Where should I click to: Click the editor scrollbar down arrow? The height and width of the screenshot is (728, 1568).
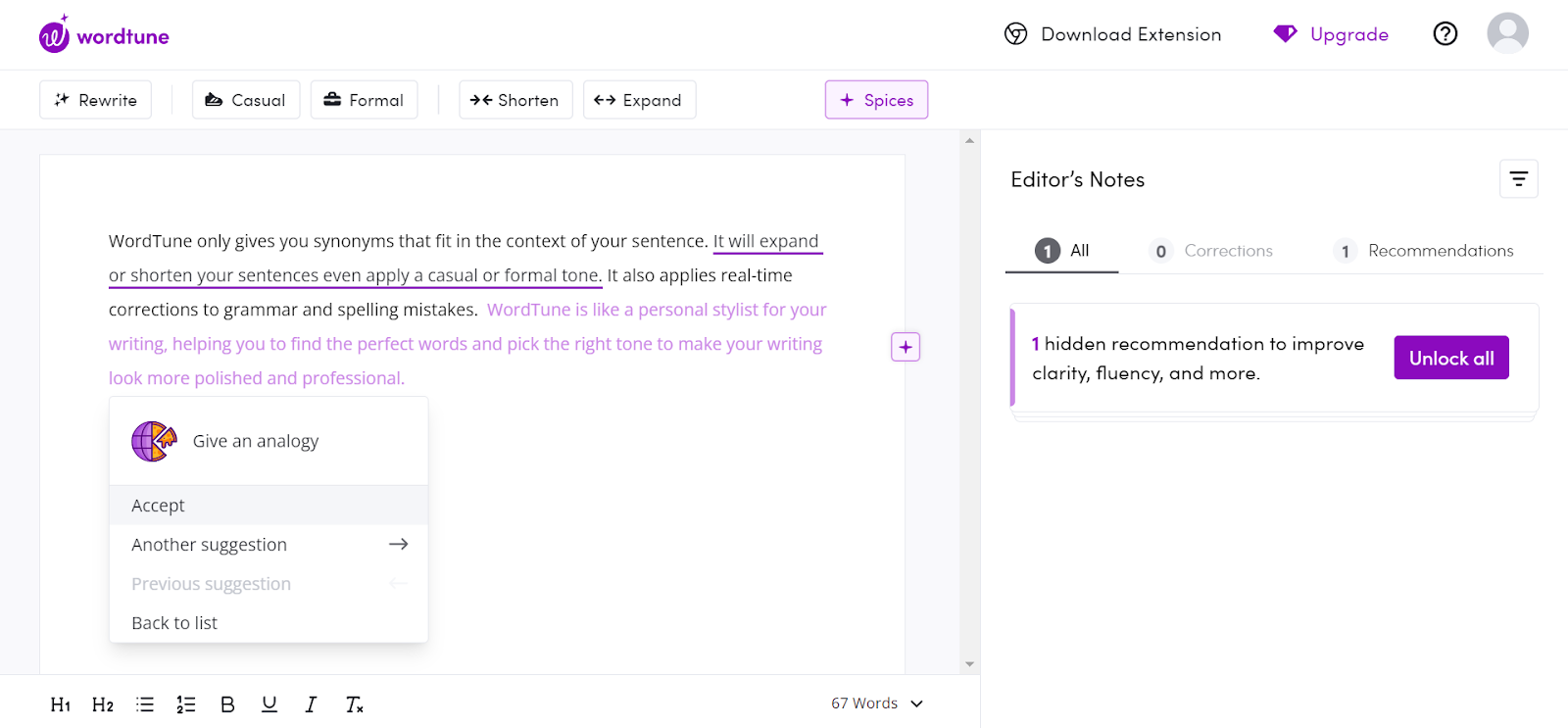click(969, 663)
